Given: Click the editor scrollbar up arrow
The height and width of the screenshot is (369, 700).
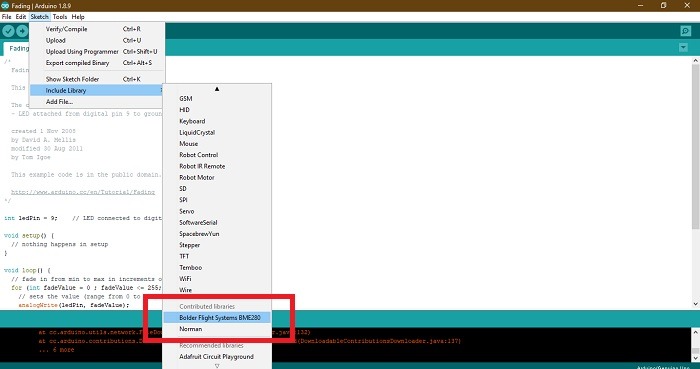Looking at the screenshot, I should pyautogui.click(x=695, y=60).
